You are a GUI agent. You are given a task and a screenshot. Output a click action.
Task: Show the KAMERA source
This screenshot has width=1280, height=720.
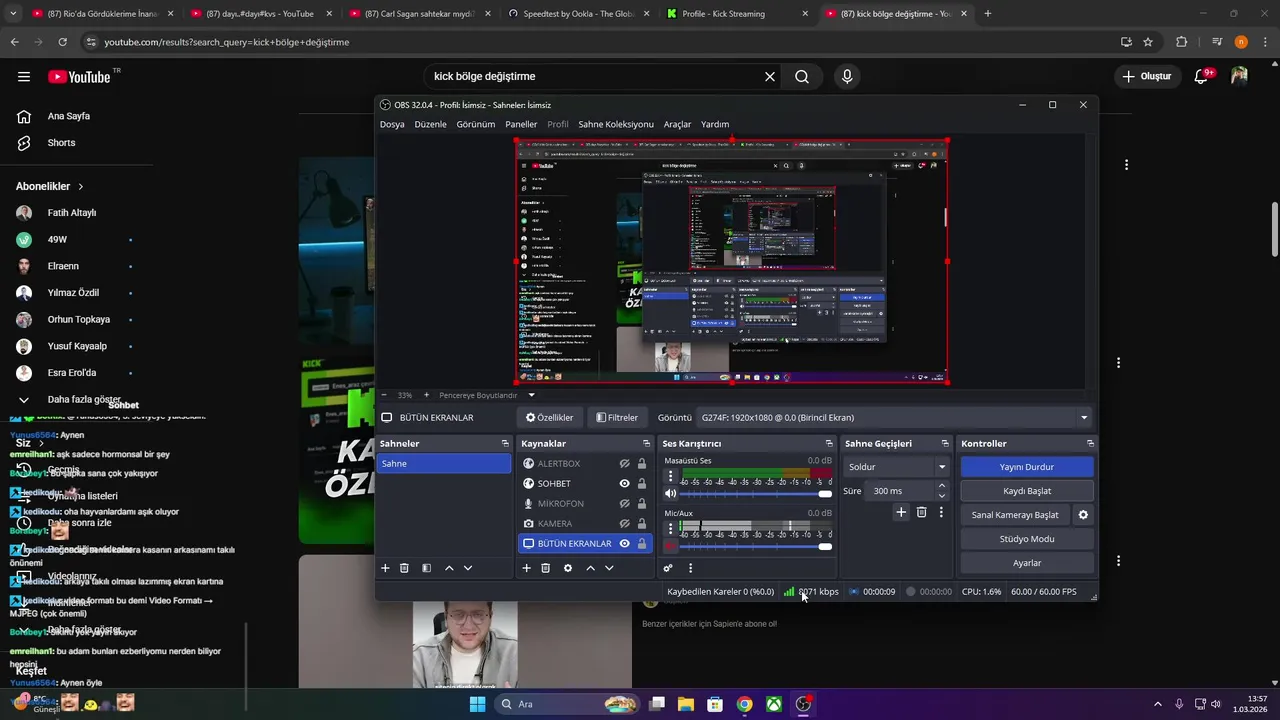pyautogui.click(x=624, y=524)
